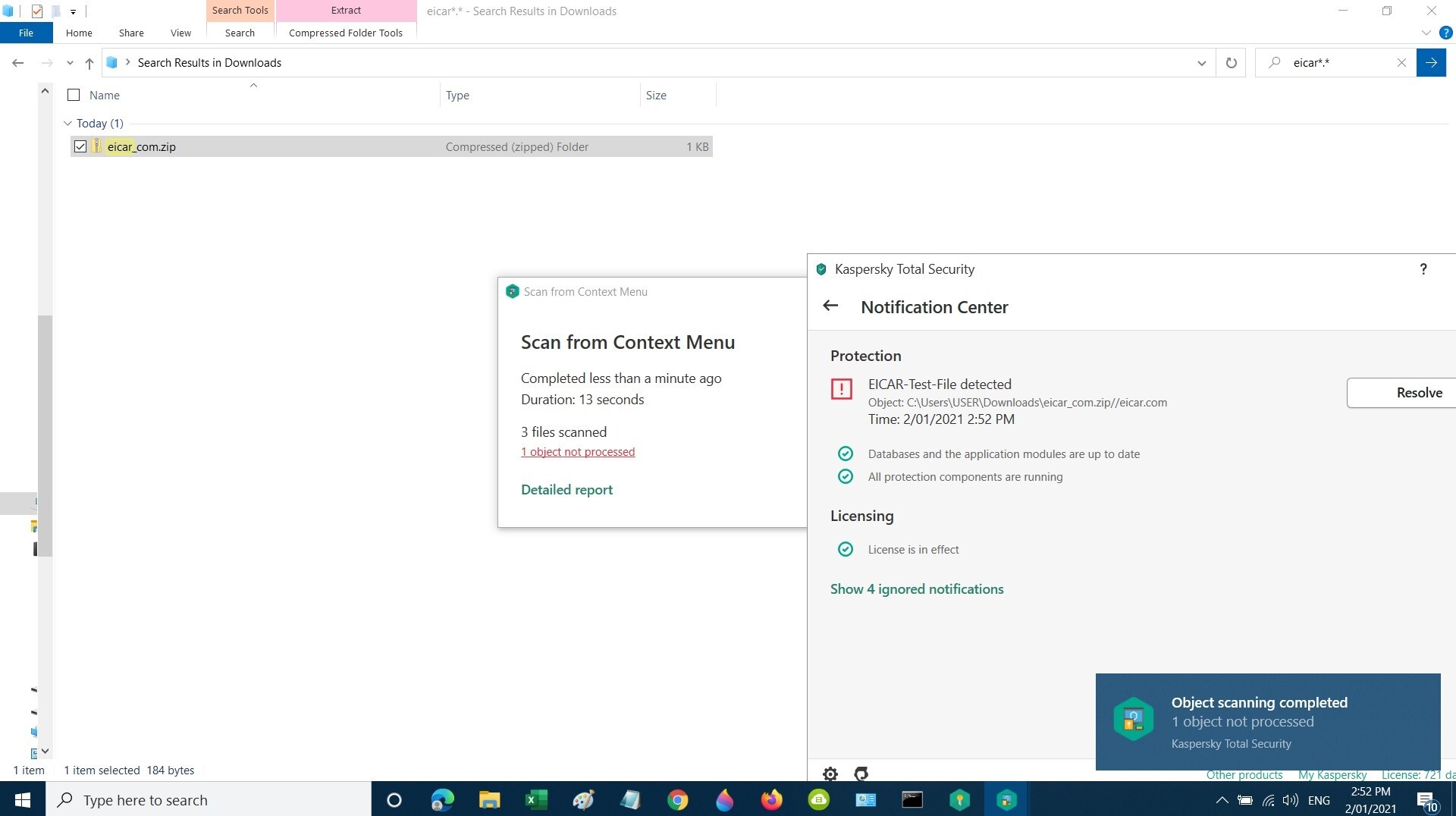Open Windows action center notifications
This screenshot has width=1456, height=816.
coord(1427,800)
